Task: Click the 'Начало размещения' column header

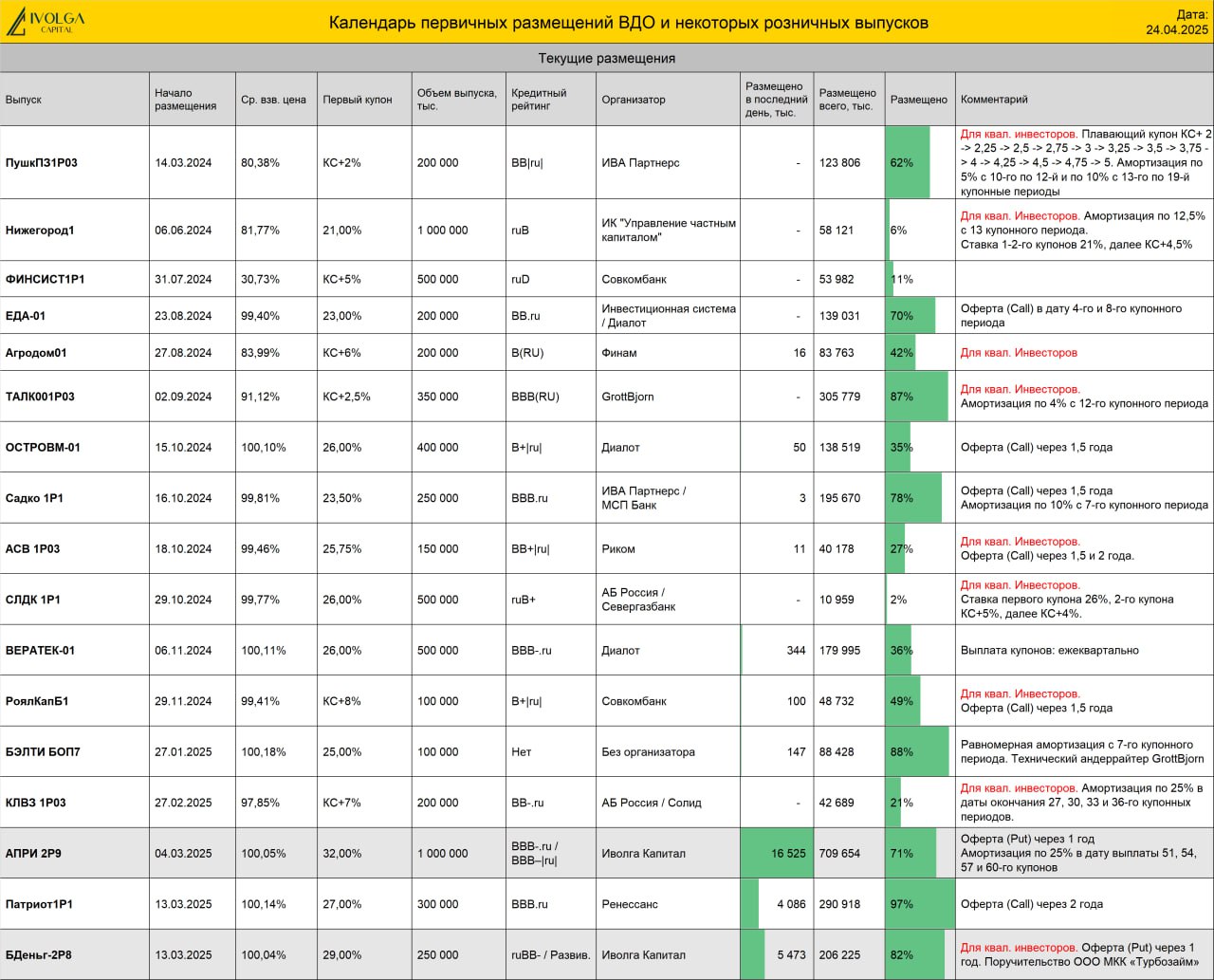Action: (x=186, y=100)
